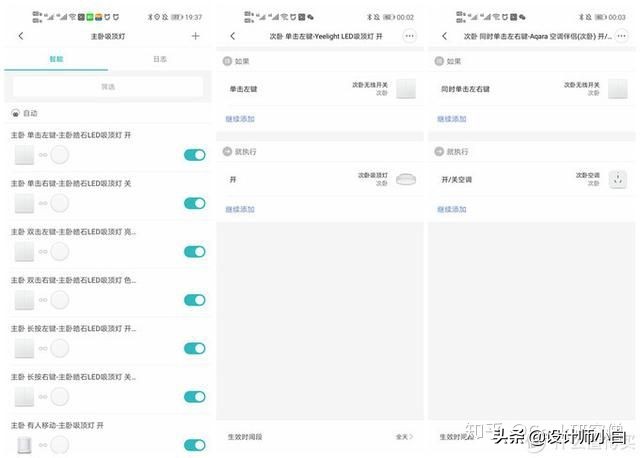Toggle 主卧 长按右键 automation switch
The image size is (640, 458).
click(x=195, y=396)
